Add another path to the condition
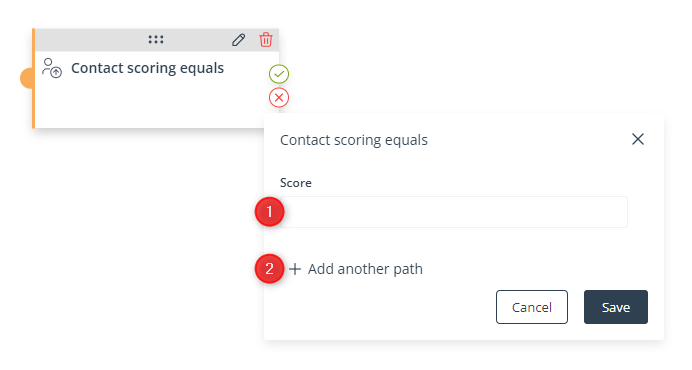 coord(356,268)
